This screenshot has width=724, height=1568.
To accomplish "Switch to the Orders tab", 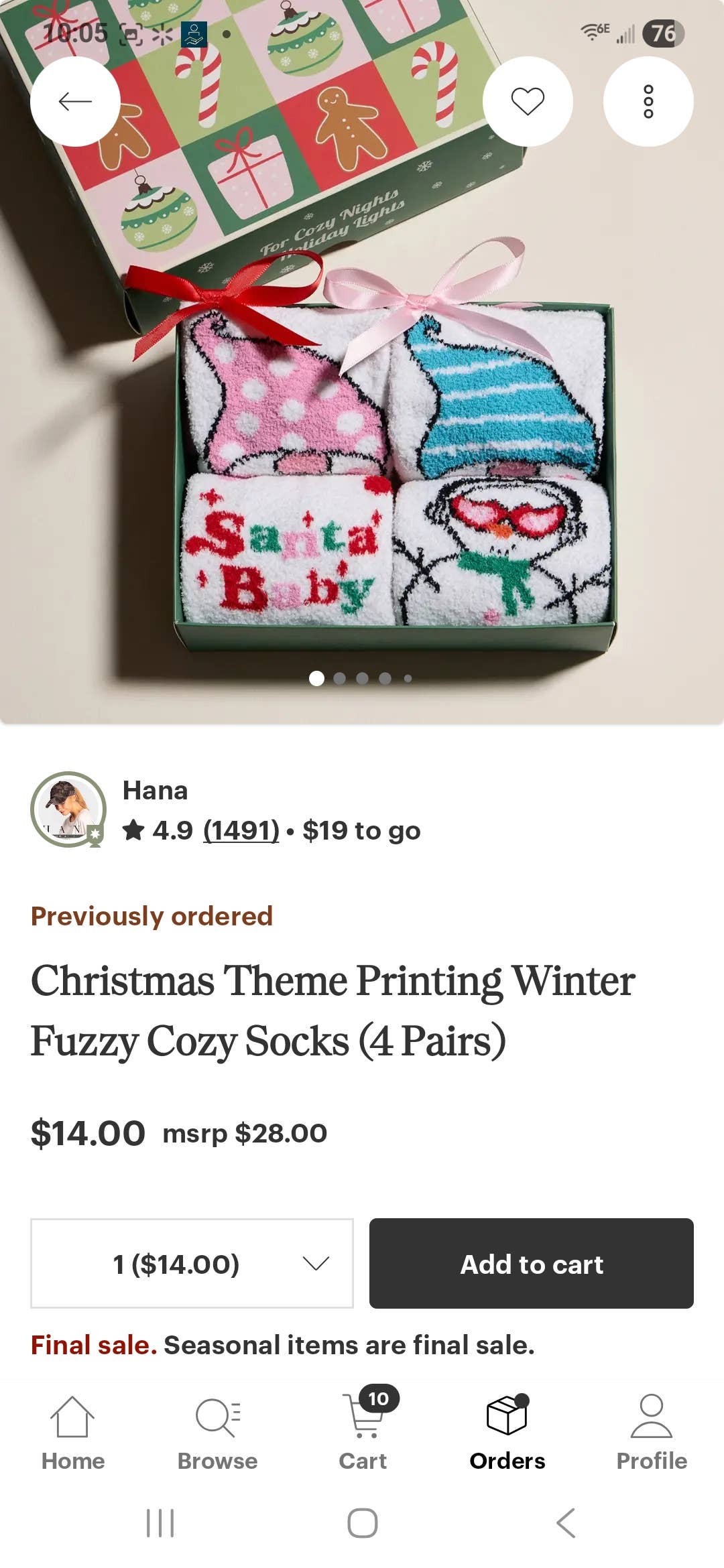I will [x=507, y=1433].
